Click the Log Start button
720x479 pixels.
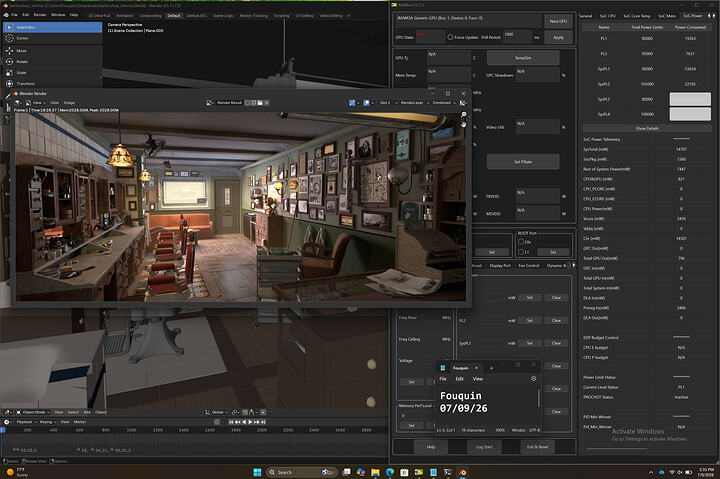pos(484,447)
